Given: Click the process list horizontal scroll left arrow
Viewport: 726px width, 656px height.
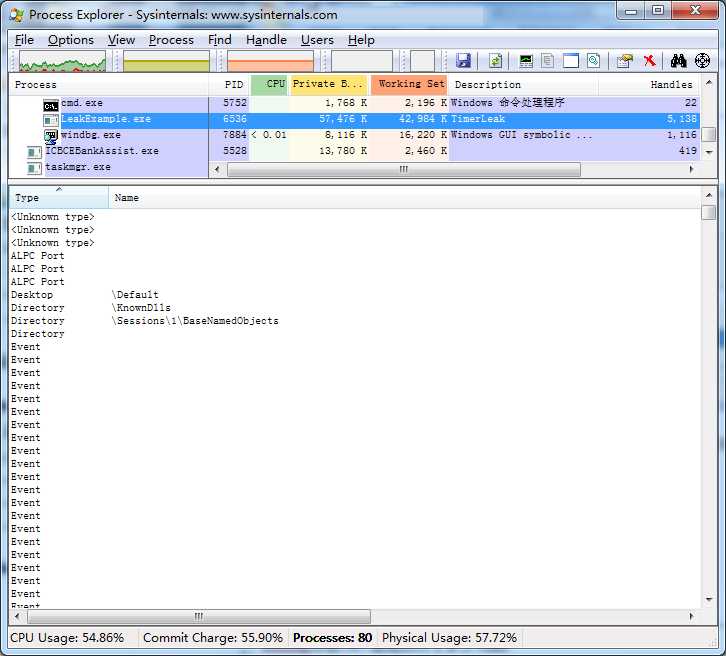Looking at the screenshot, I should pos(217,169).
